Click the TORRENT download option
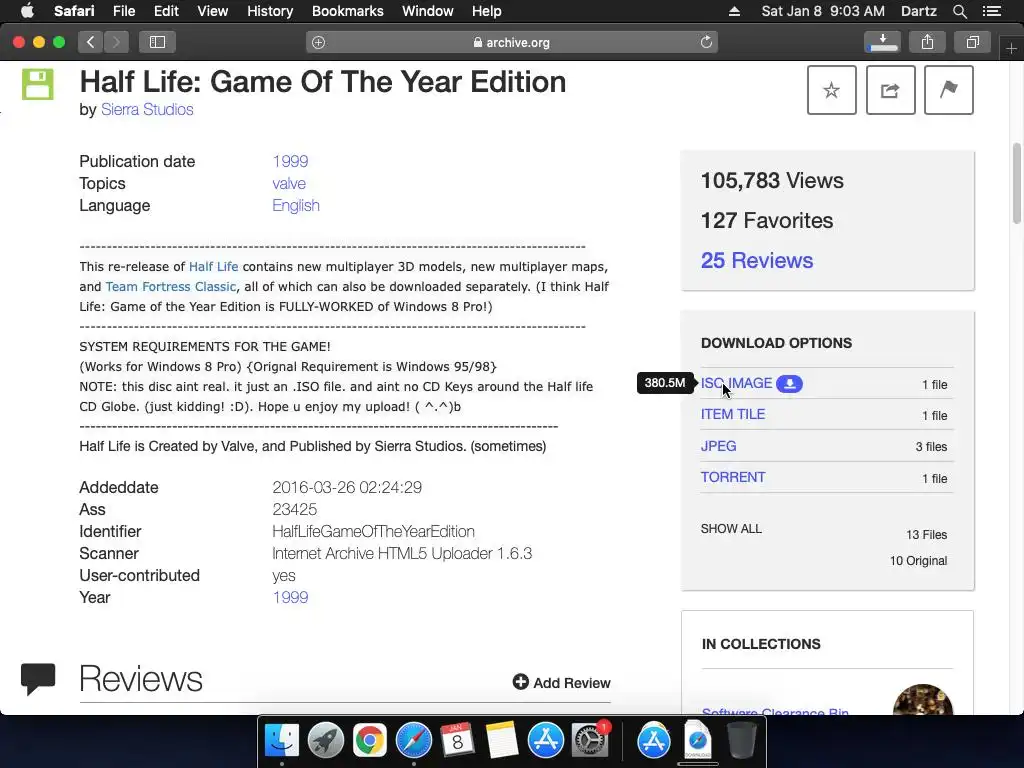 [x=733, y=477]
